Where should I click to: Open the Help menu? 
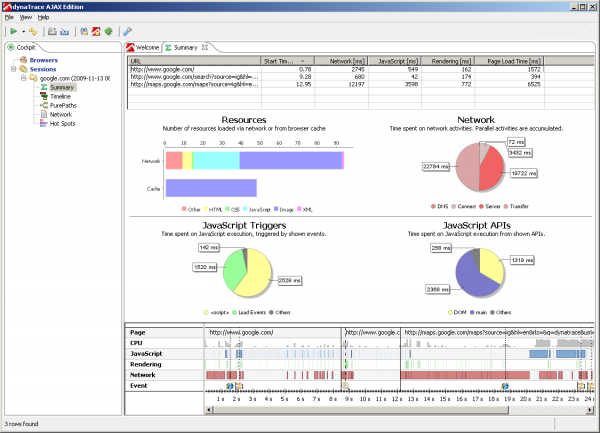(x=43, y=17)
